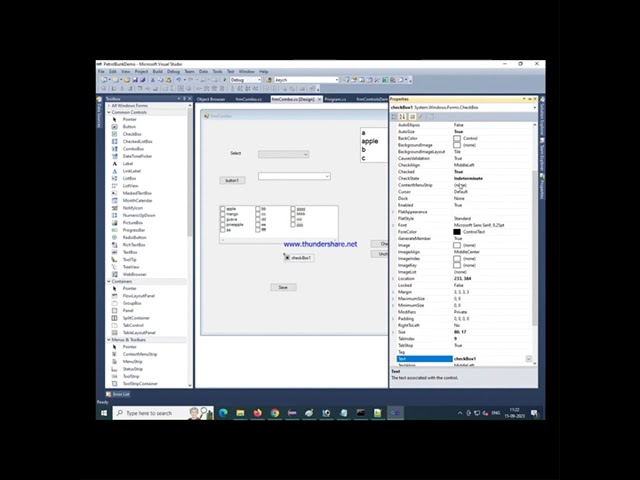Tick the dd item checkbox

coord(258,219)
